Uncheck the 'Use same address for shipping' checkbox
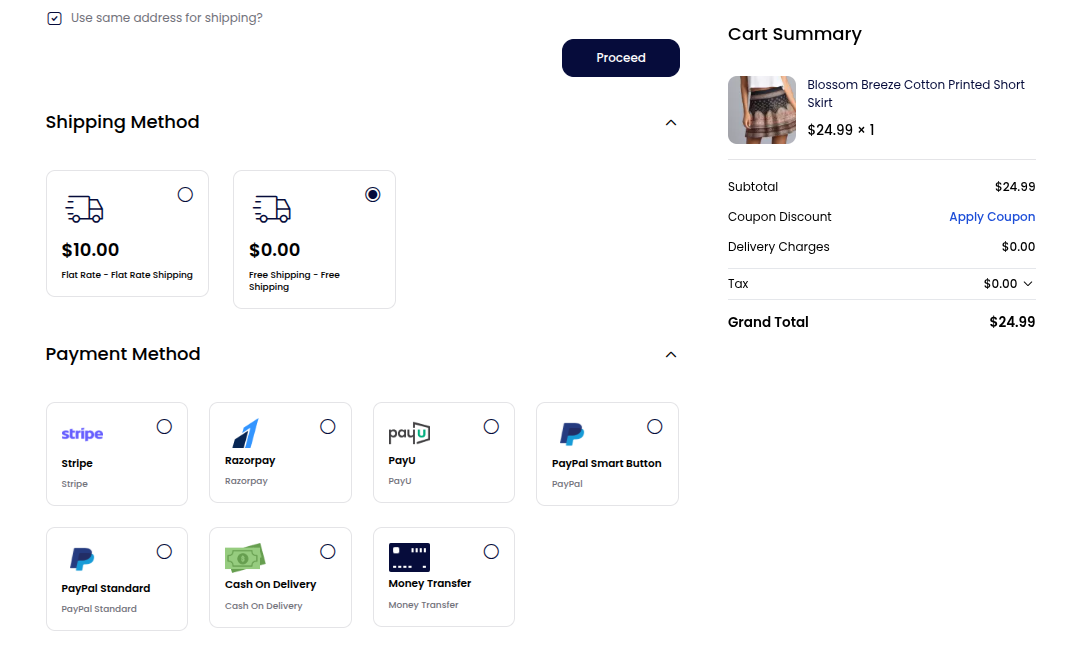 click(54, 18)
